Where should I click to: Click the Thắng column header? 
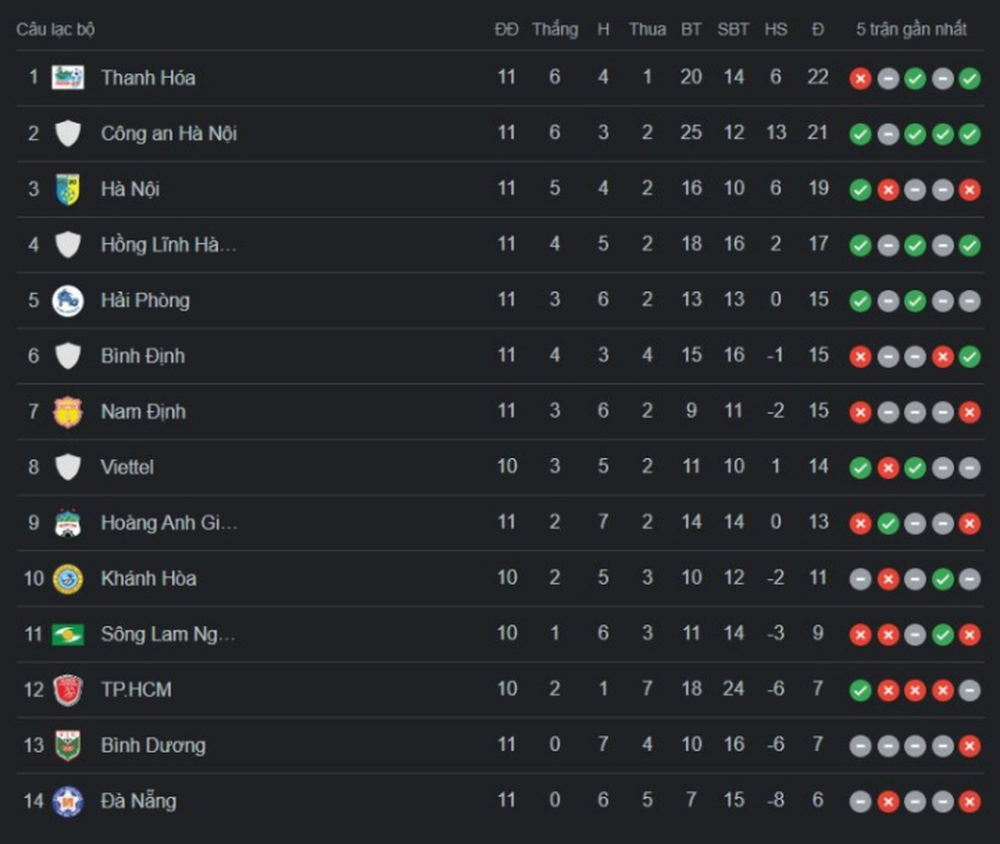[x=555, y=29]
